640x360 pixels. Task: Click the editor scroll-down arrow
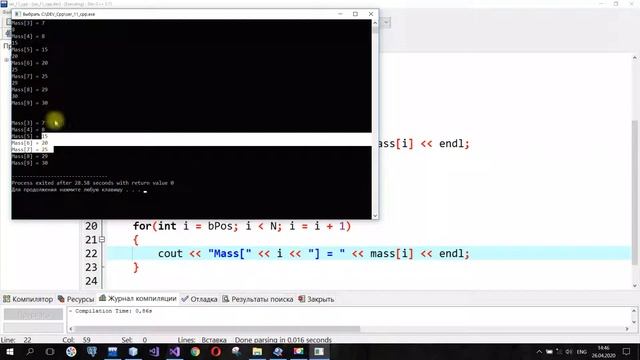click(635, 285)
